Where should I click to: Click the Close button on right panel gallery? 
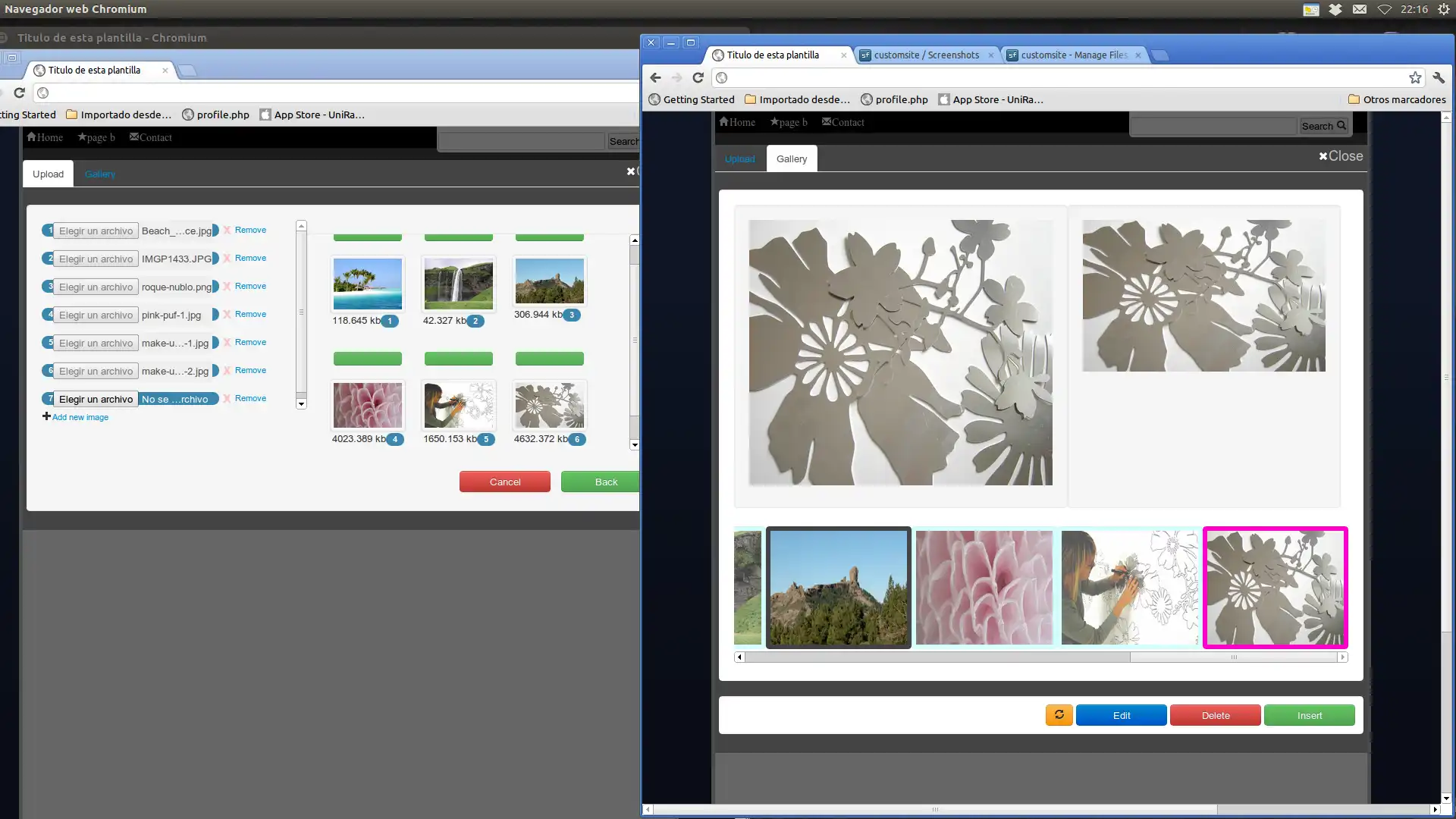1341,155
